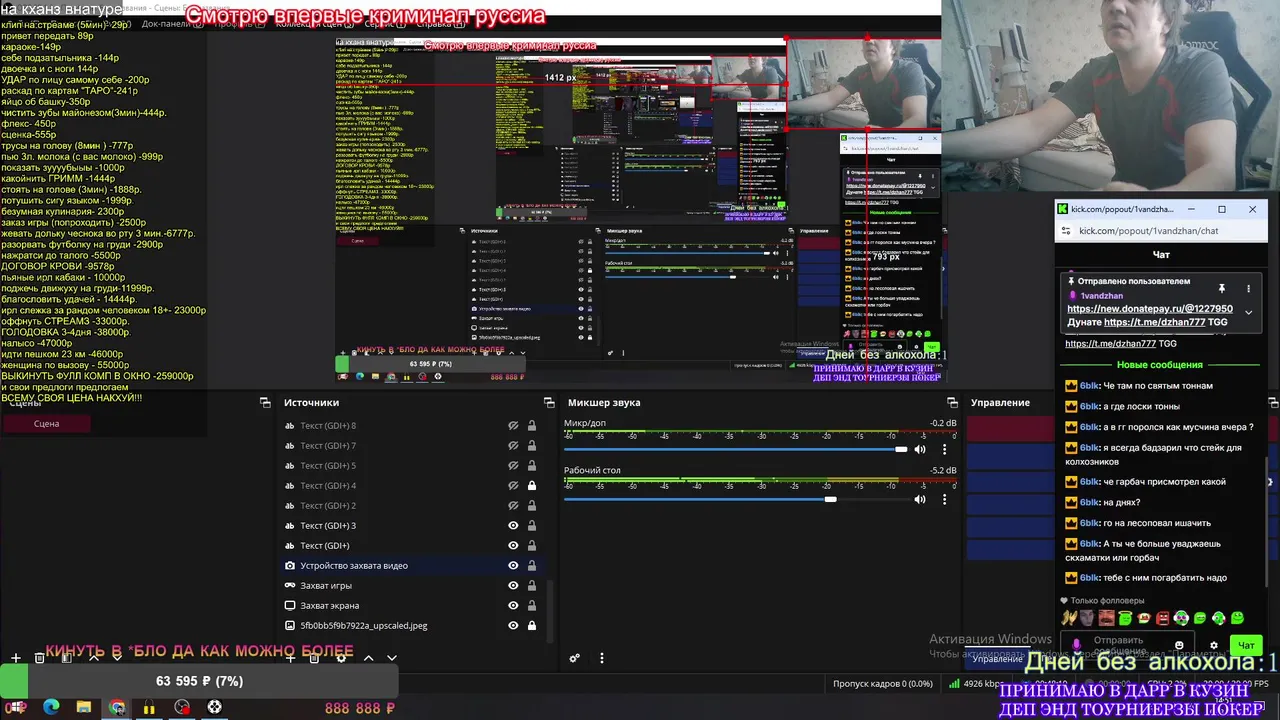Select the Сцена scene item
The height and width of the screenshot is (720, 1280).
(x=47, y=424)
